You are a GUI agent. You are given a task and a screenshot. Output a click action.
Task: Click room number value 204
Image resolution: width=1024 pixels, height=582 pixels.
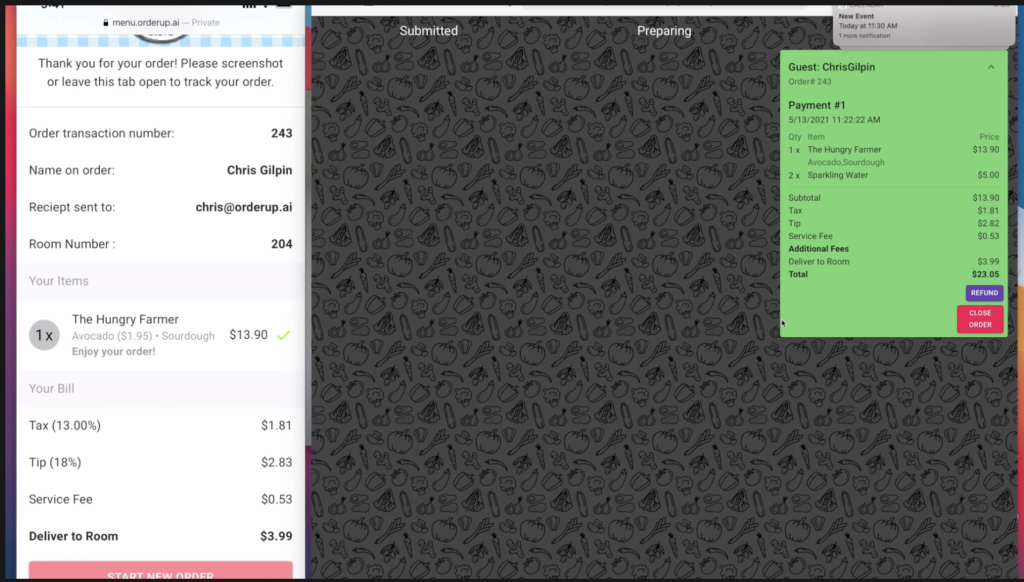281,244
